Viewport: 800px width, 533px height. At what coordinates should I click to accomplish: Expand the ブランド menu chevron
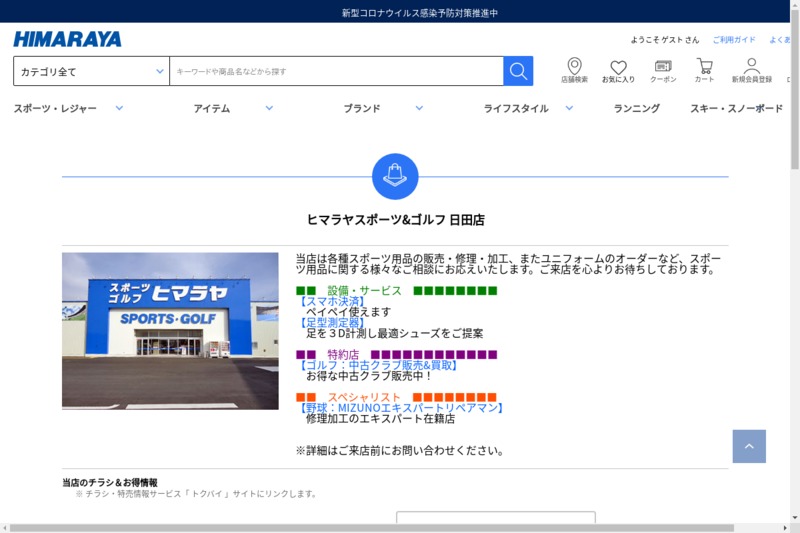point(419,108)
